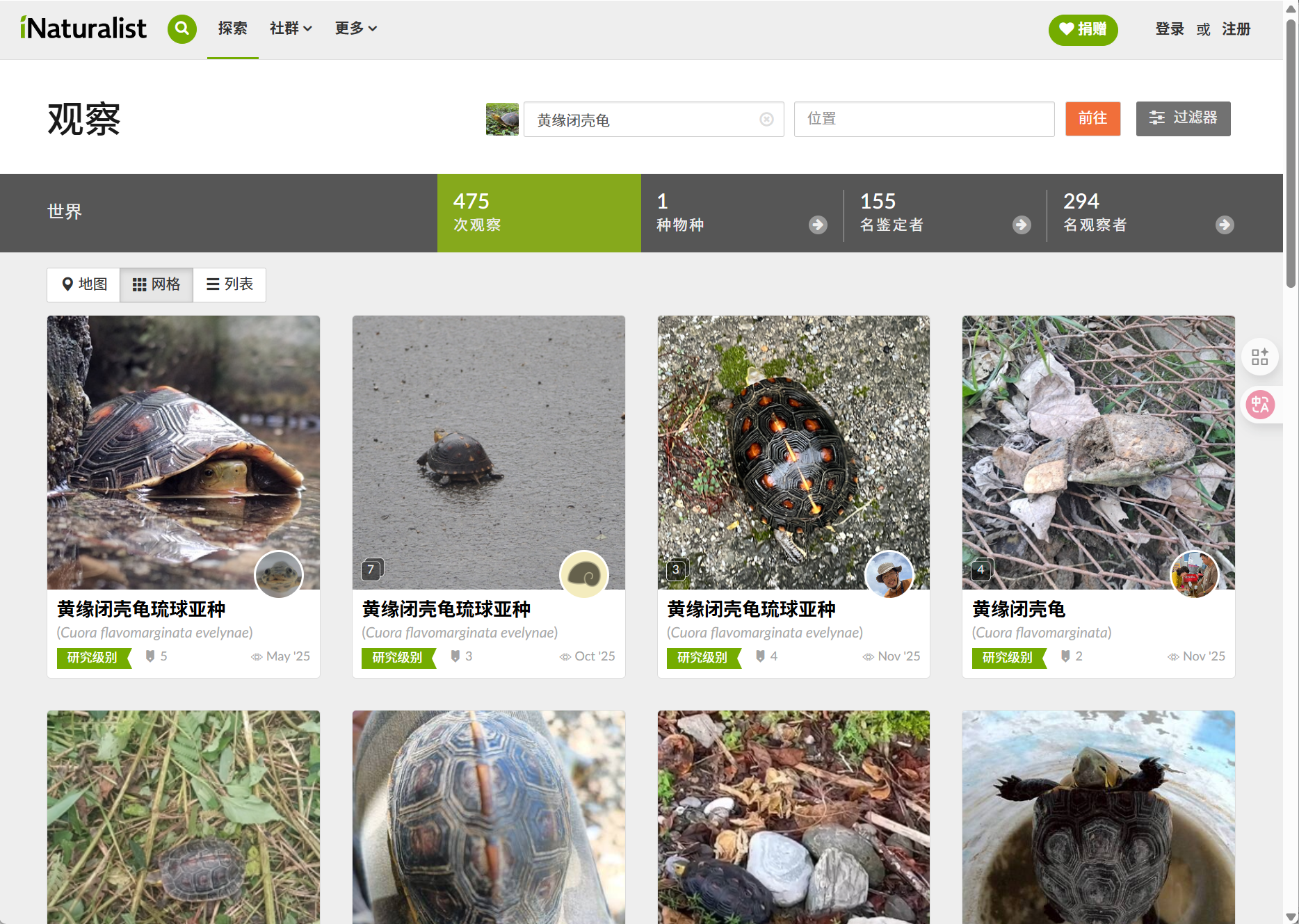
Task: Expand the 社群 dropdown menu
Action: 291,29
